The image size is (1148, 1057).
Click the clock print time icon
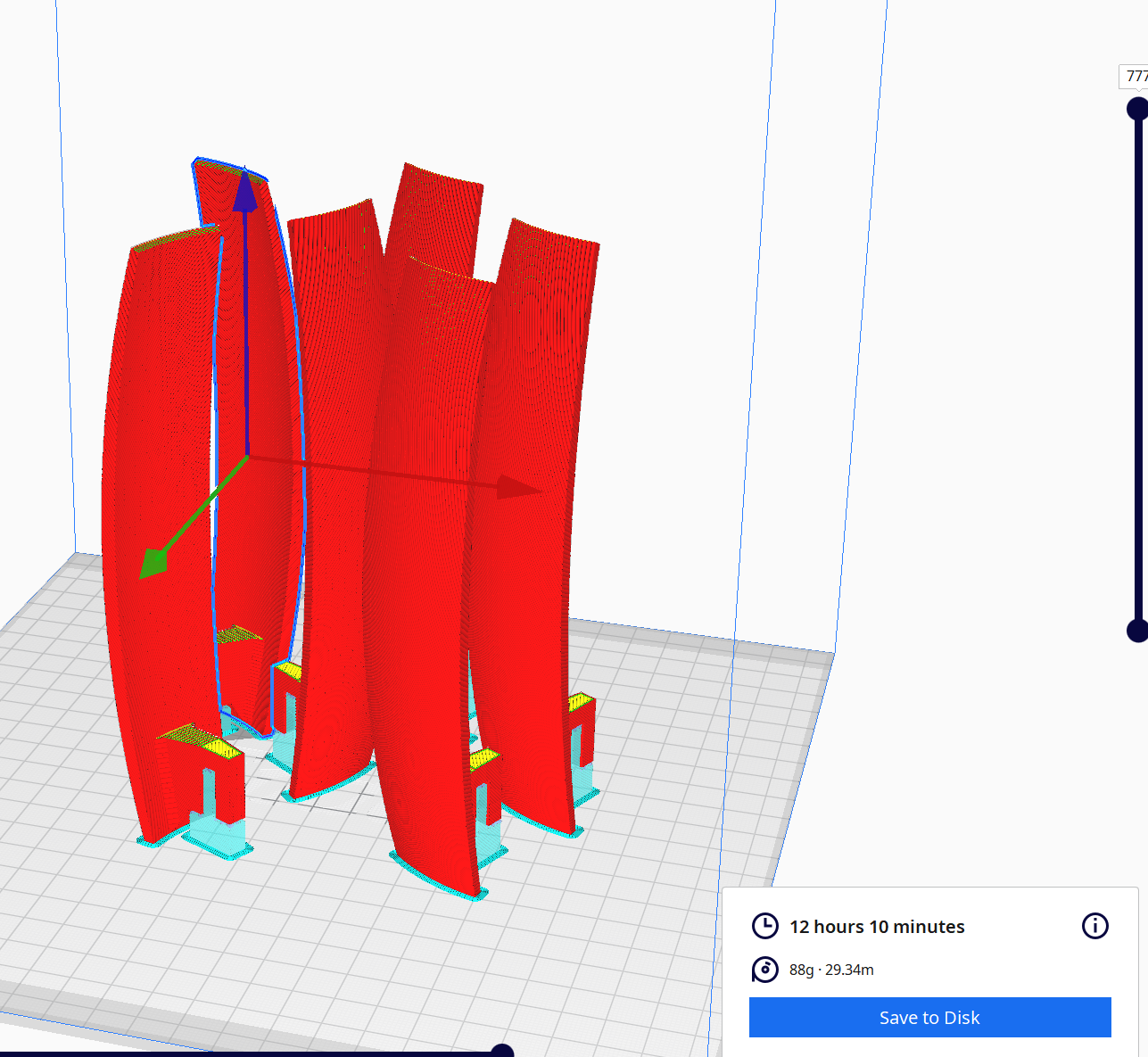point(764,926)
